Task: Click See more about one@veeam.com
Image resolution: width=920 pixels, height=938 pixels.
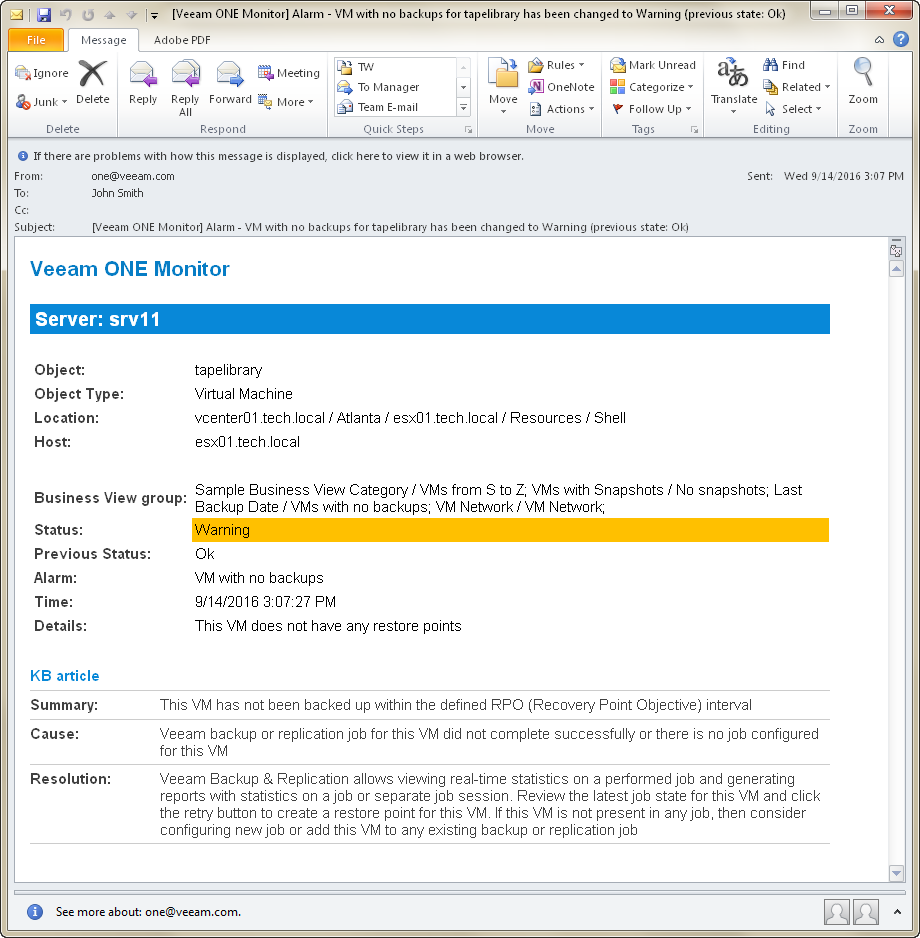Action: pyautogui.click(x=148, y=912)
